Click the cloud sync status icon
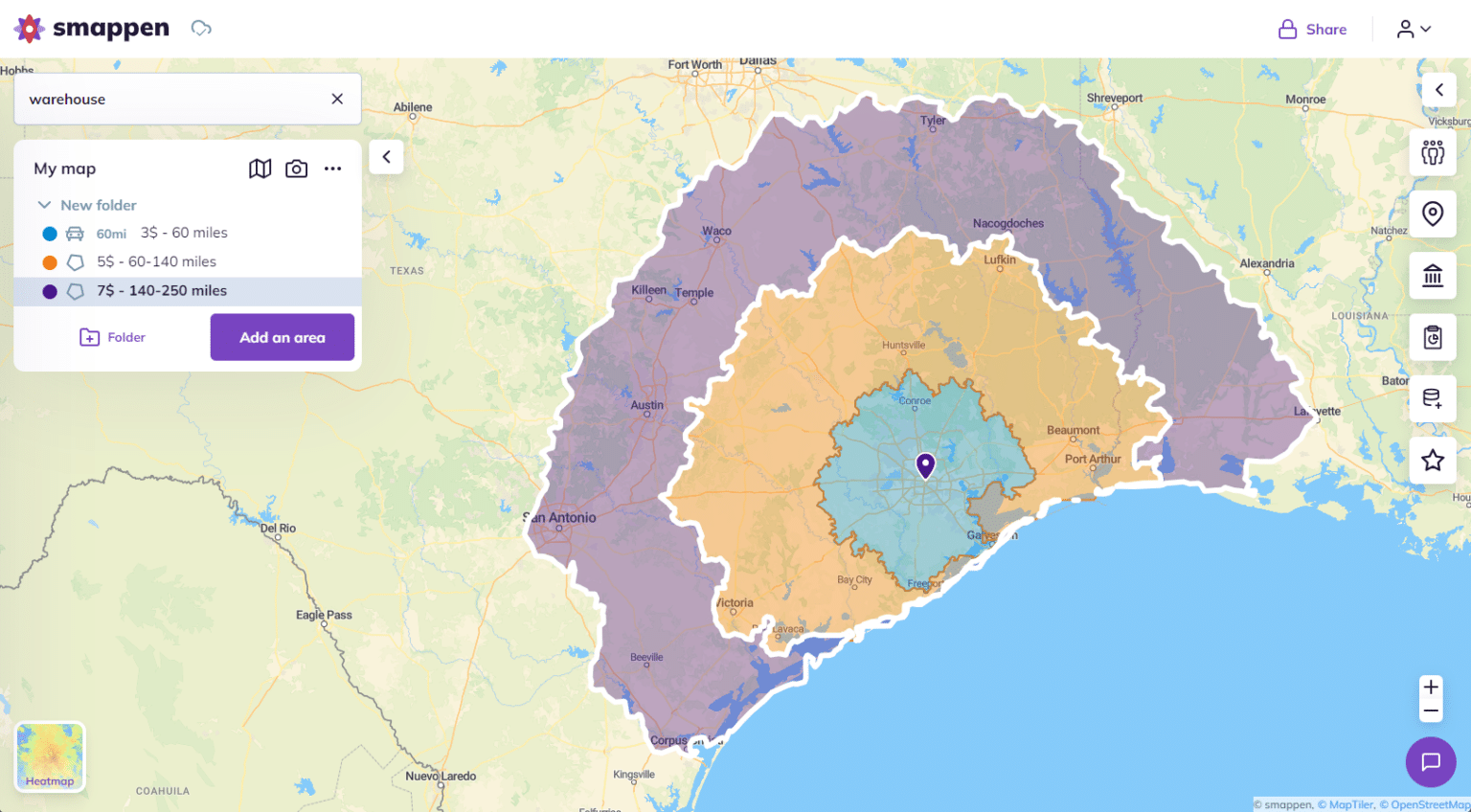The image size is (1471, 812). 201,29
